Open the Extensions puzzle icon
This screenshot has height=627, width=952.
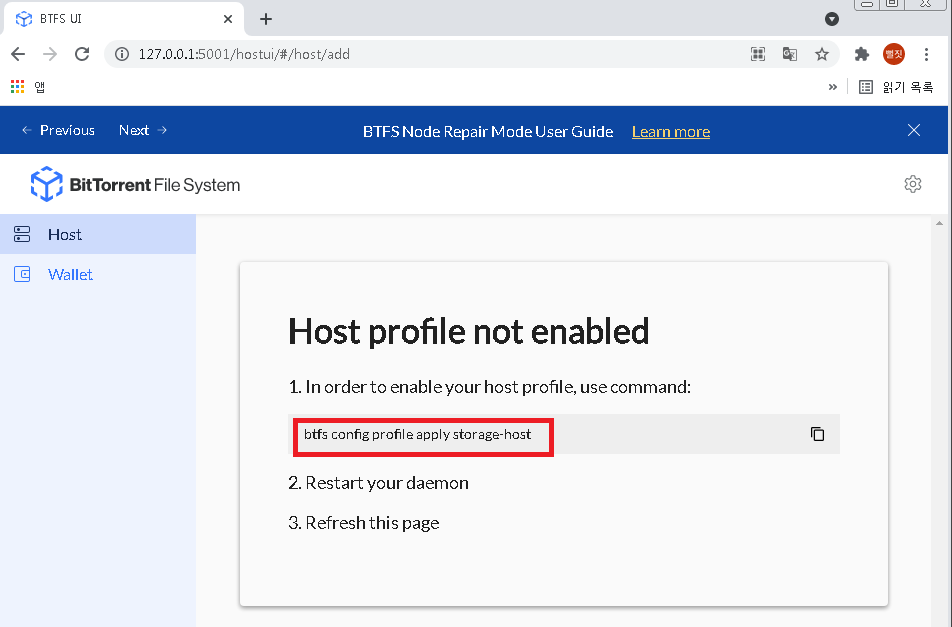point(862,54)
